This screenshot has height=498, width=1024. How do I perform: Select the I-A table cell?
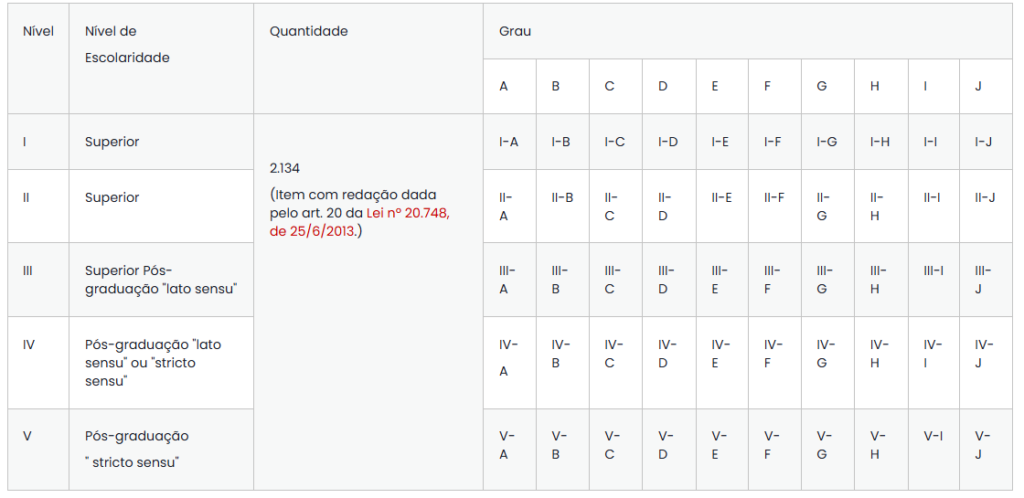[508, 142]
